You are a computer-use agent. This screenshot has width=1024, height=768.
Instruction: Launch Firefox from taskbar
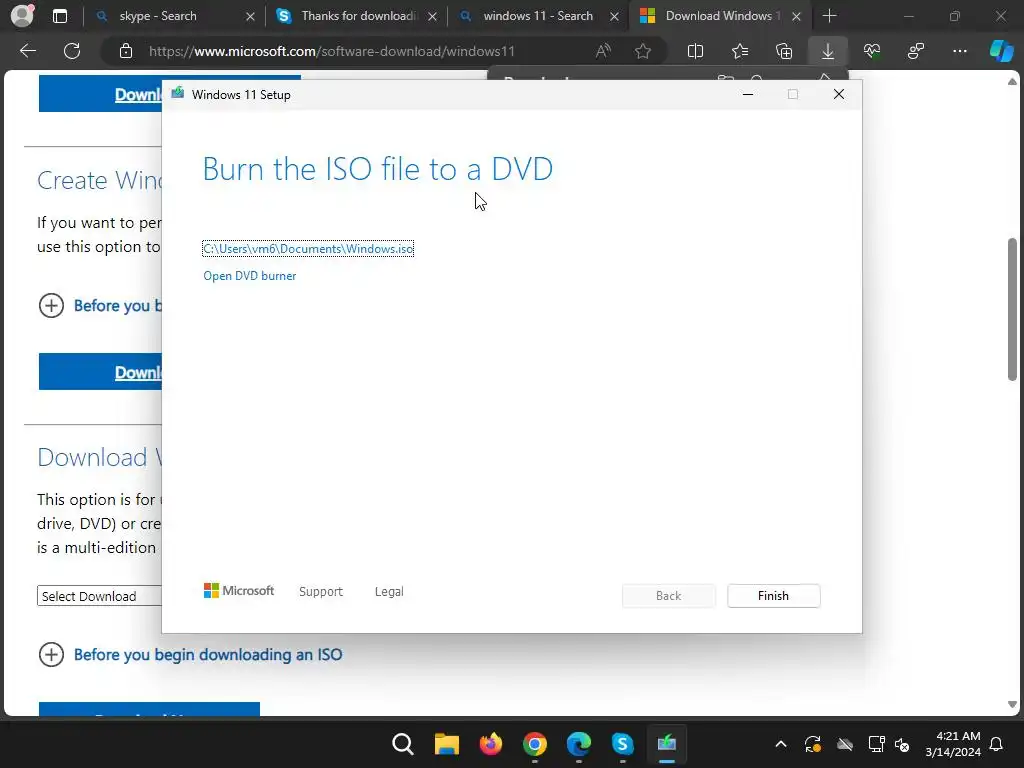[x=490, y=744]
